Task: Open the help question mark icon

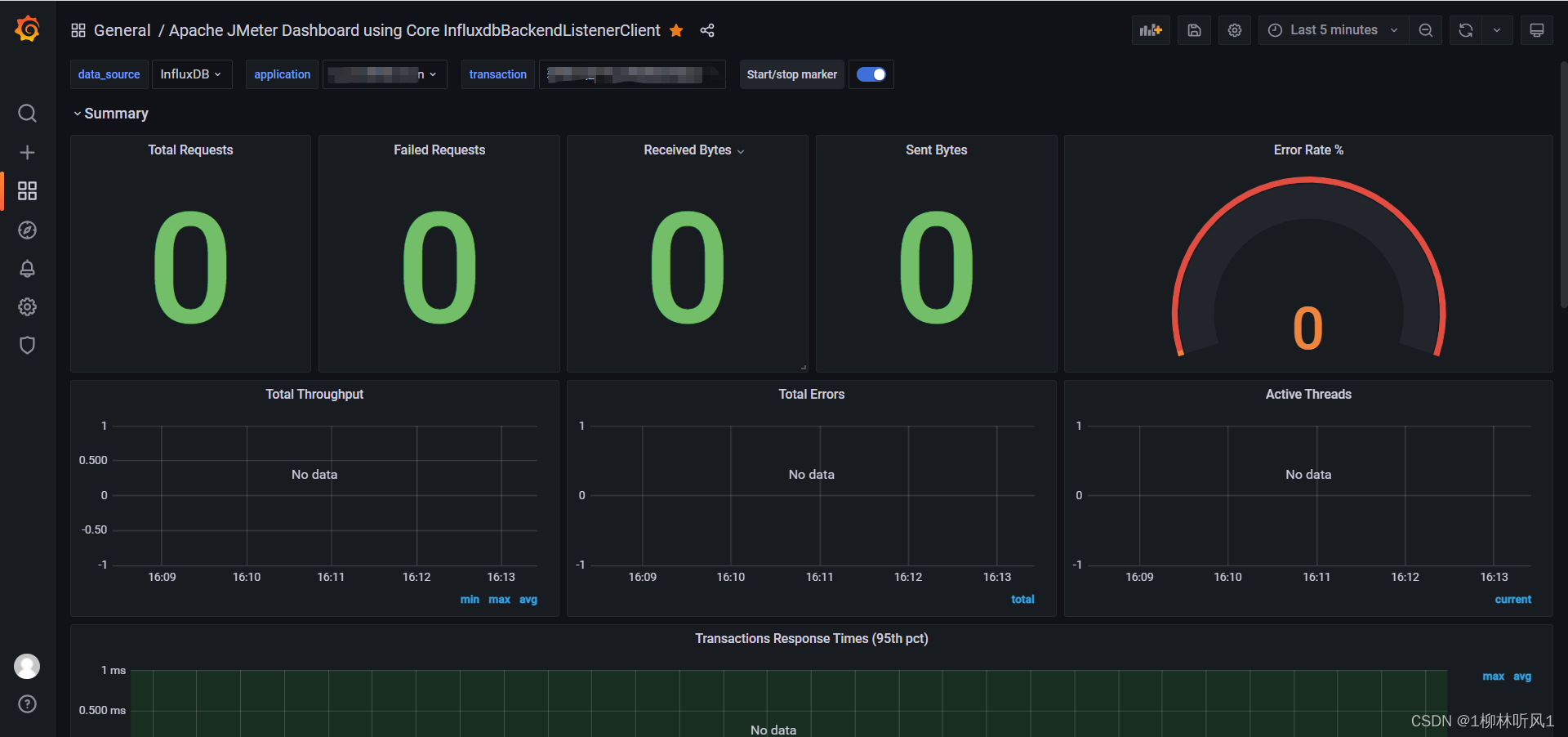Action: tap(27, 704)
